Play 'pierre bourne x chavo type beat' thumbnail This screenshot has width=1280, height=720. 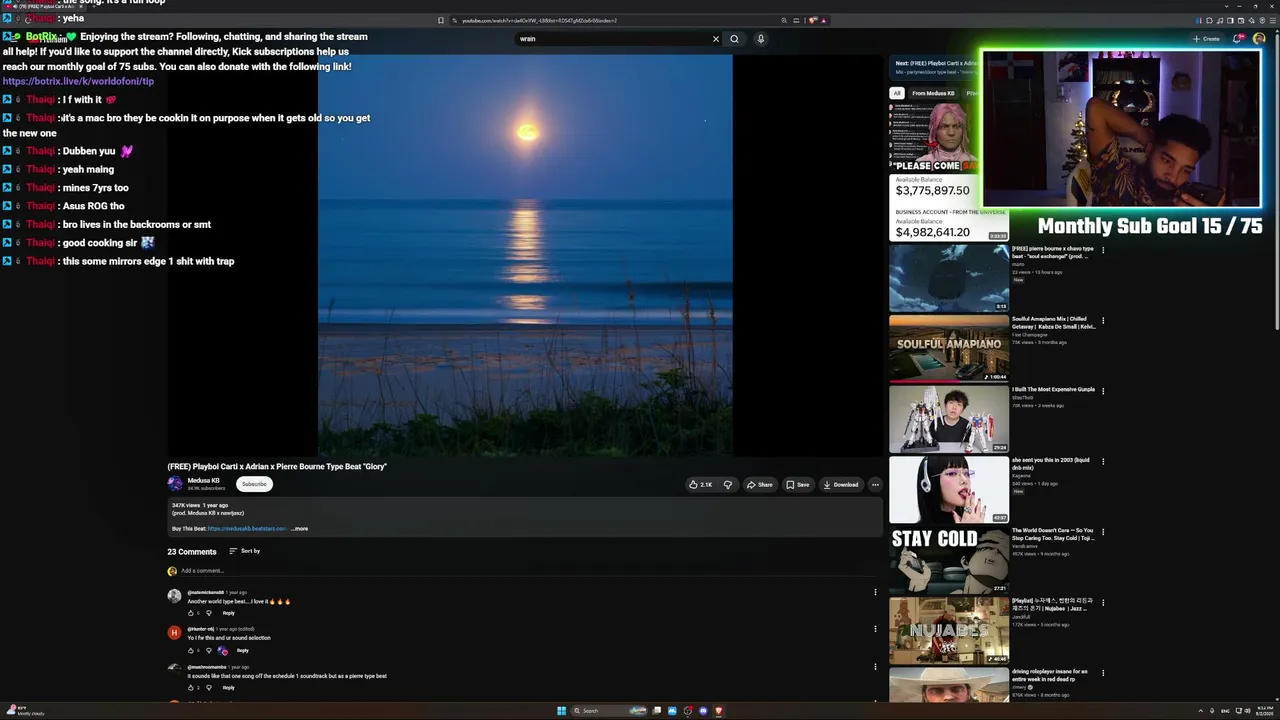(x=949, y=278)
